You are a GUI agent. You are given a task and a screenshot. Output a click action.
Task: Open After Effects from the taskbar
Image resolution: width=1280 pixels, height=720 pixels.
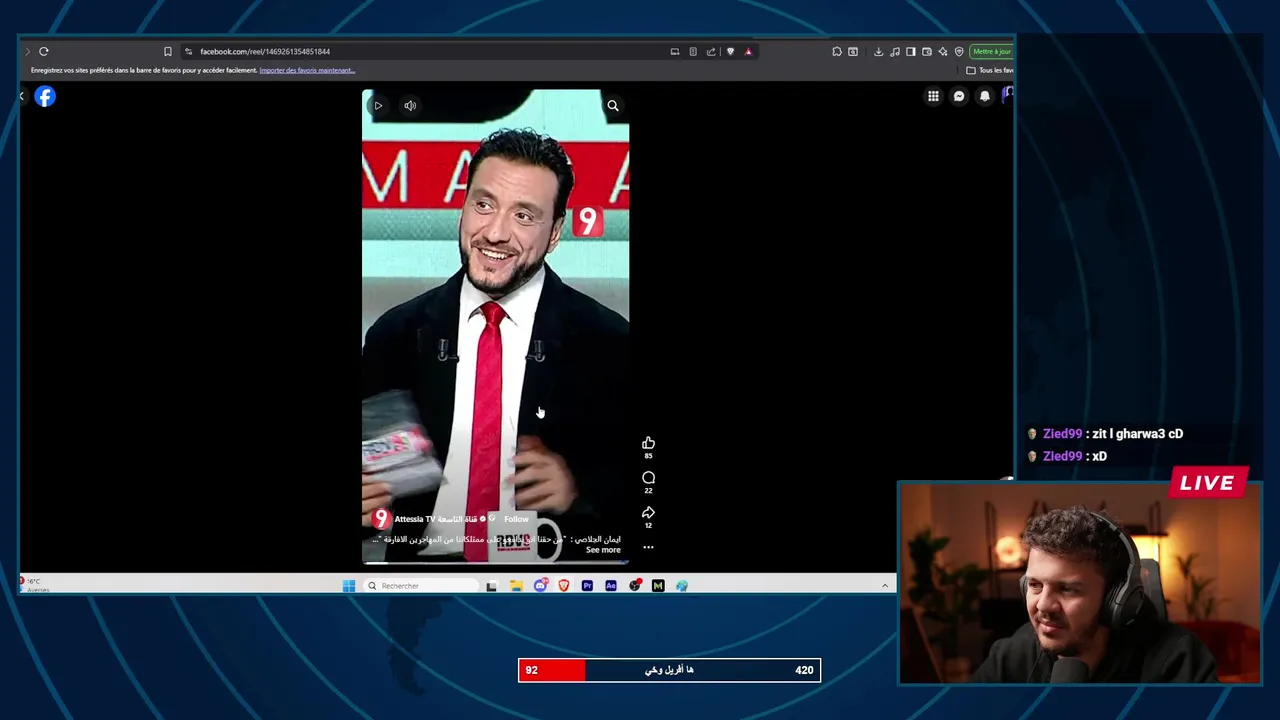(611, 586)
